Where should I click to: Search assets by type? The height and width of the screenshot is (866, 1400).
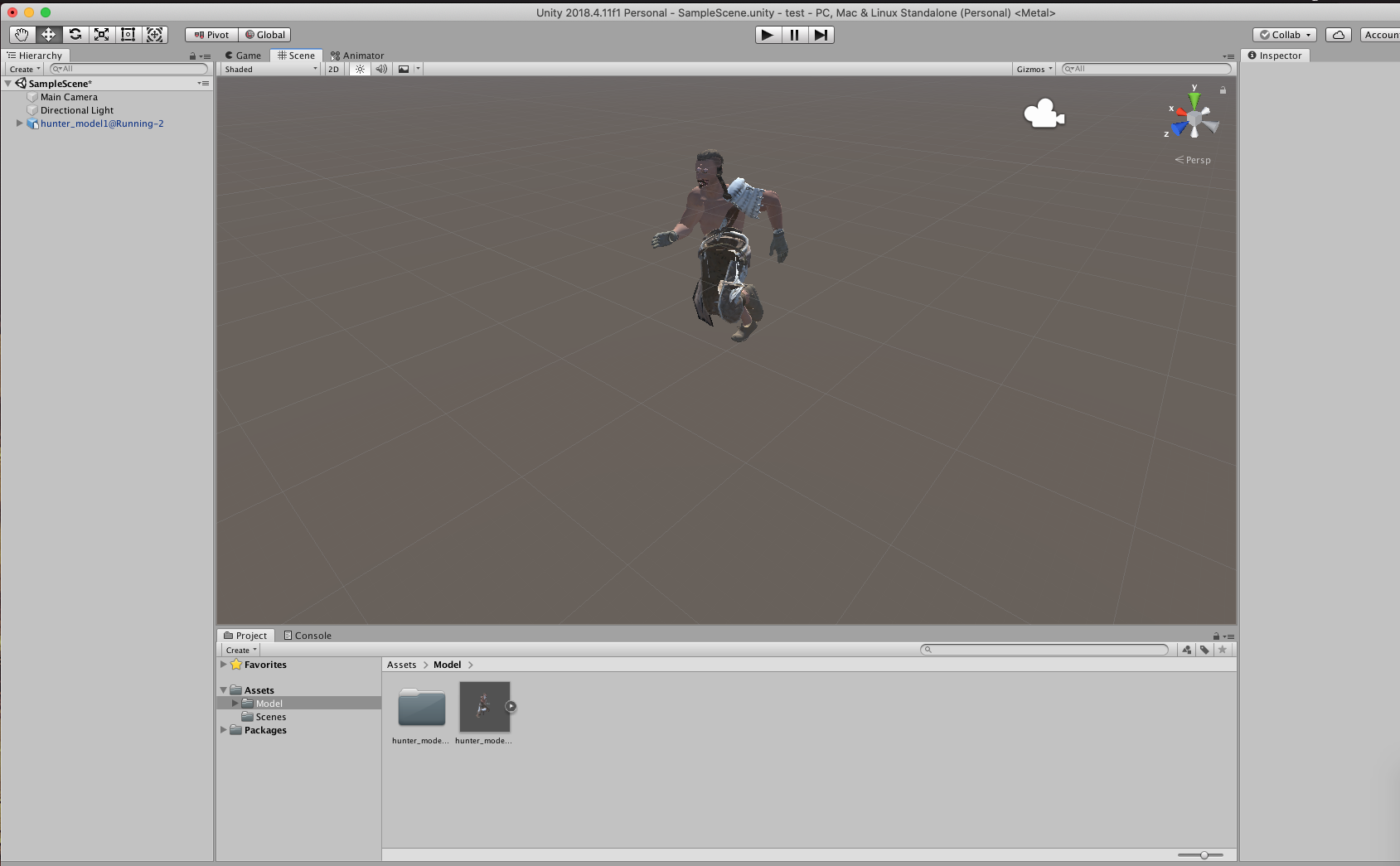(1187, 650)
